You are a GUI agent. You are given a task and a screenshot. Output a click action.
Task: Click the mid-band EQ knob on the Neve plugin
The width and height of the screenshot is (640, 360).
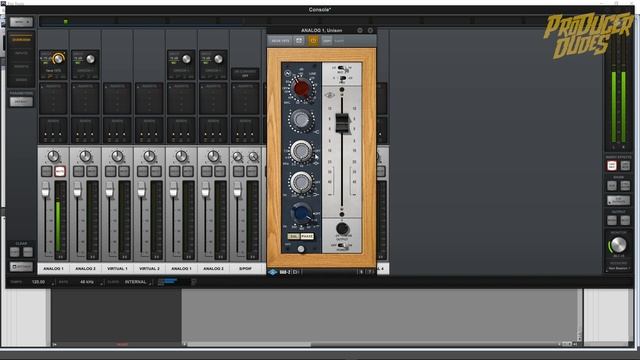301,151
